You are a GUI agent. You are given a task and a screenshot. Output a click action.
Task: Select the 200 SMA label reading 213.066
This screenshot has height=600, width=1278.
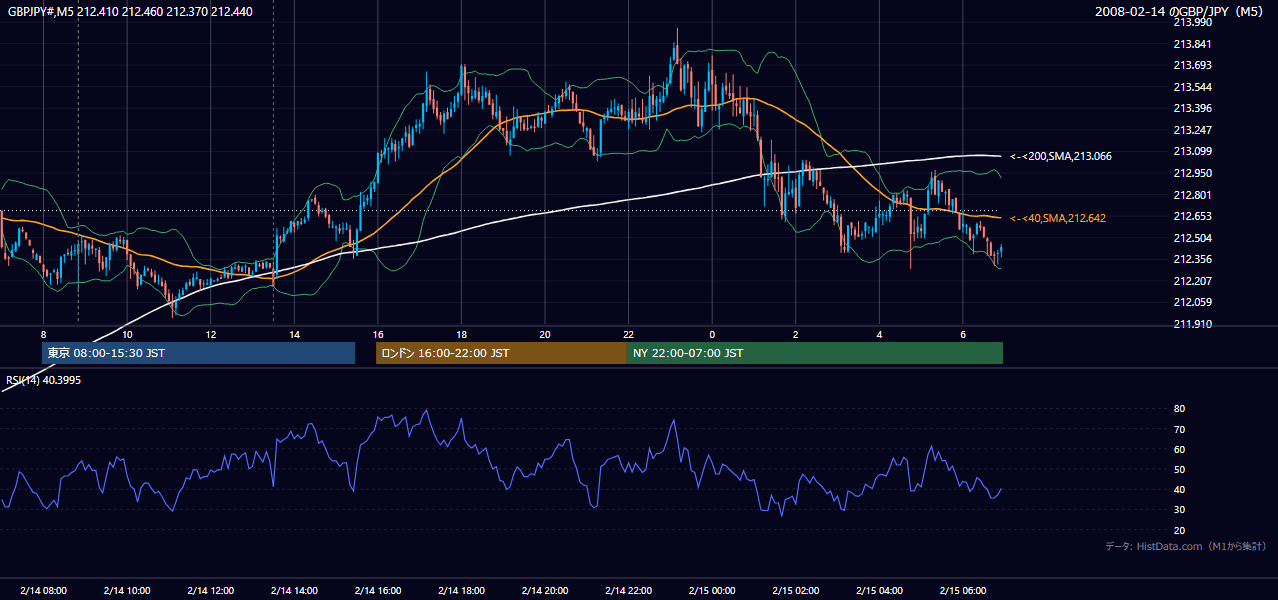pyautogui.click(x=1061, y=156)
